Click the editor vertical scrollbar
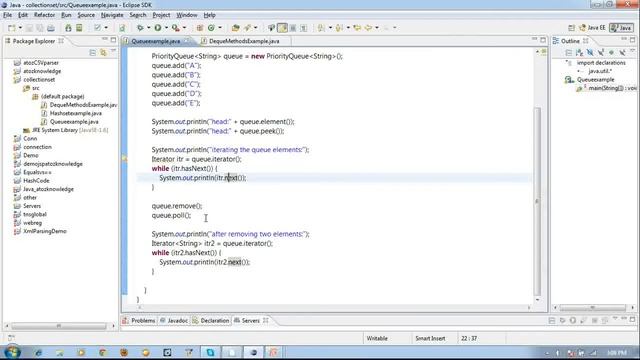This screenshot has width=640, height=360. pos(537,201)
